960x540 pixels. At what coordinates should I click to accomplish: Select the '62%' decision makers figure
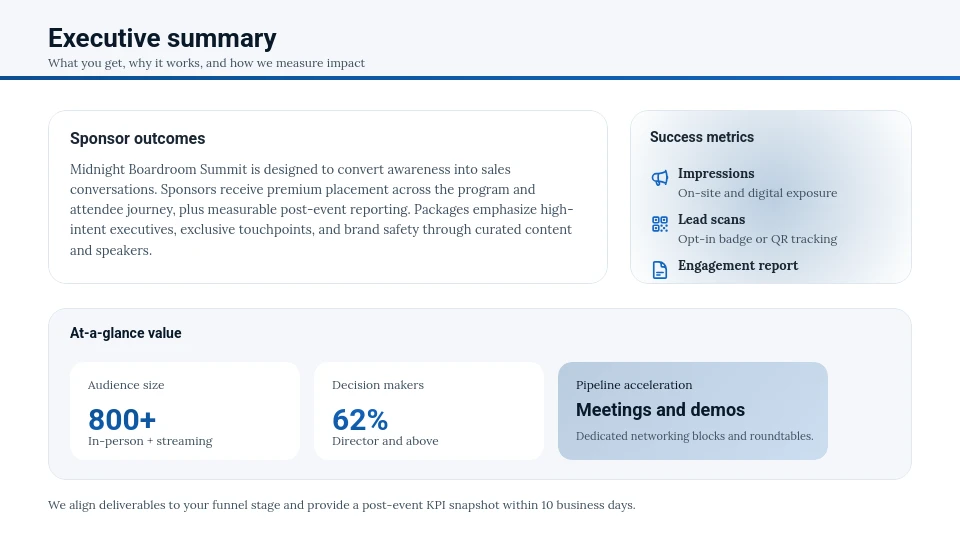pos(360,419)
